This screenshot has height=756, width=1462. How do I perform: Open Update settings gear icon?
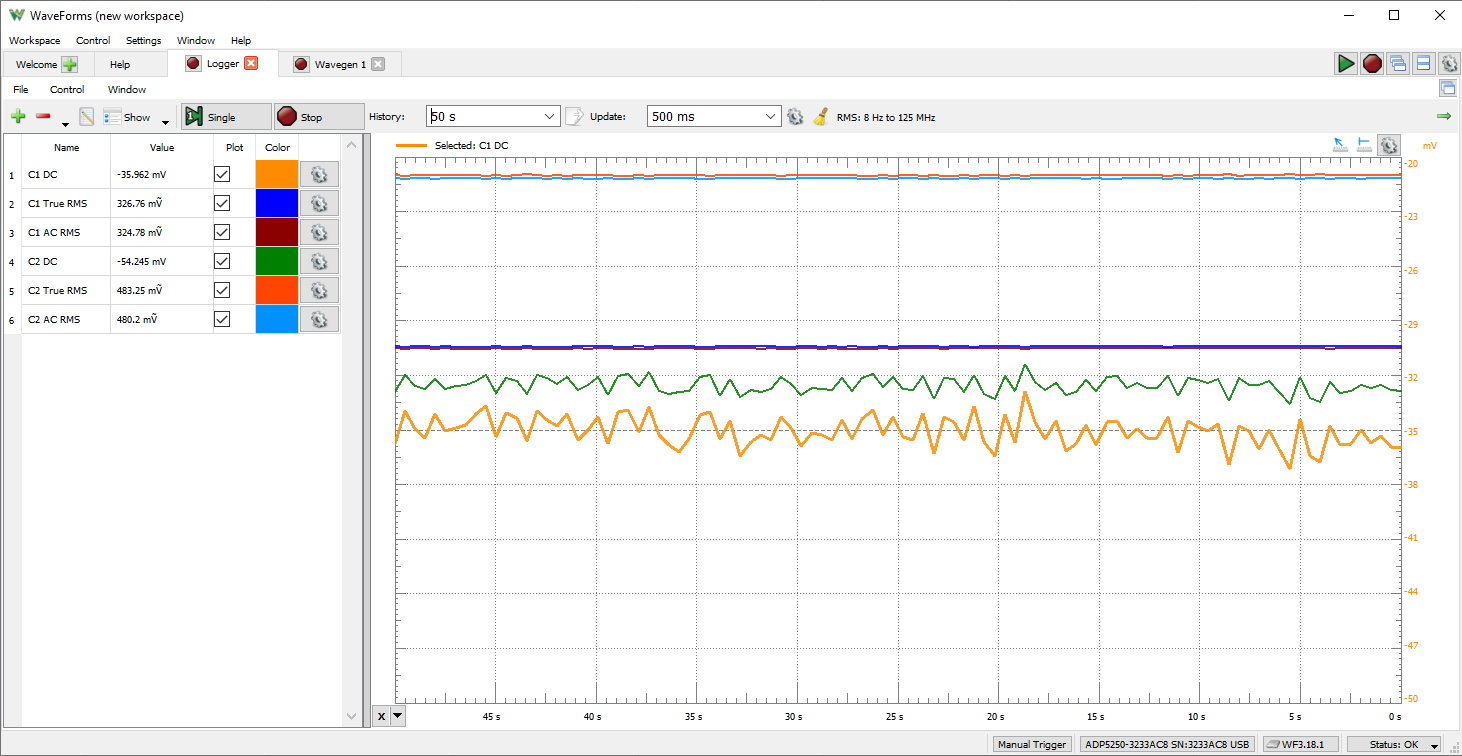[795, 117]
